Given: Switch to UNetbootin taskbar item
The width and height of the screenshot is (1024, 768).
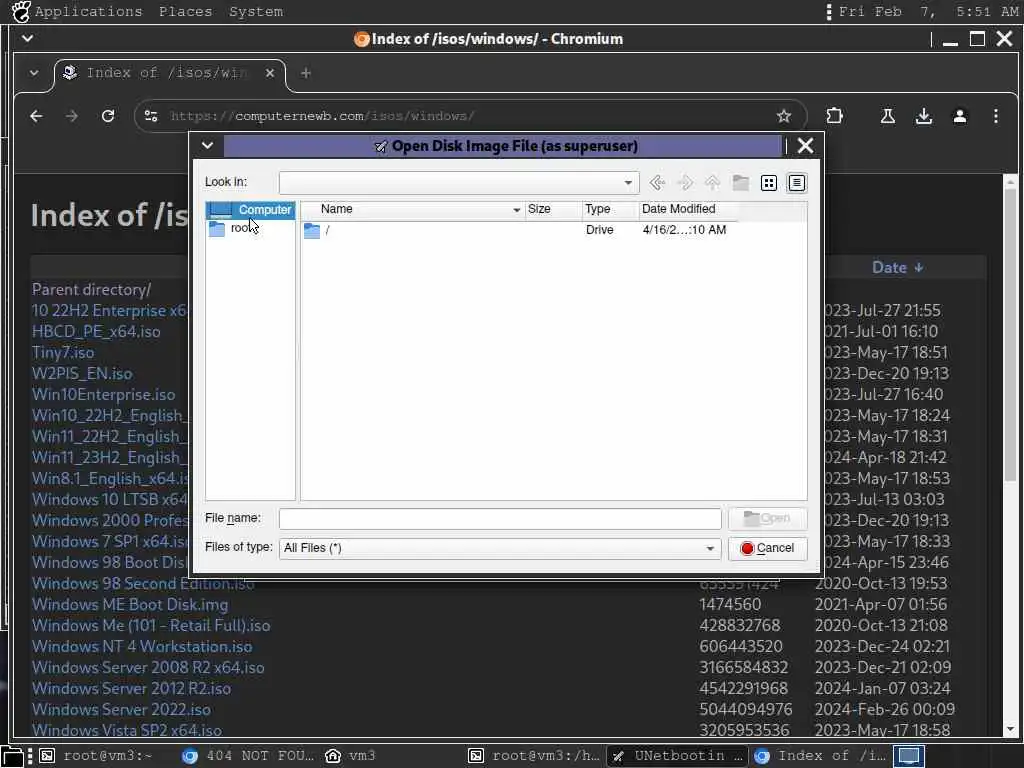Looking at the screenshot, I should (677, 756).
